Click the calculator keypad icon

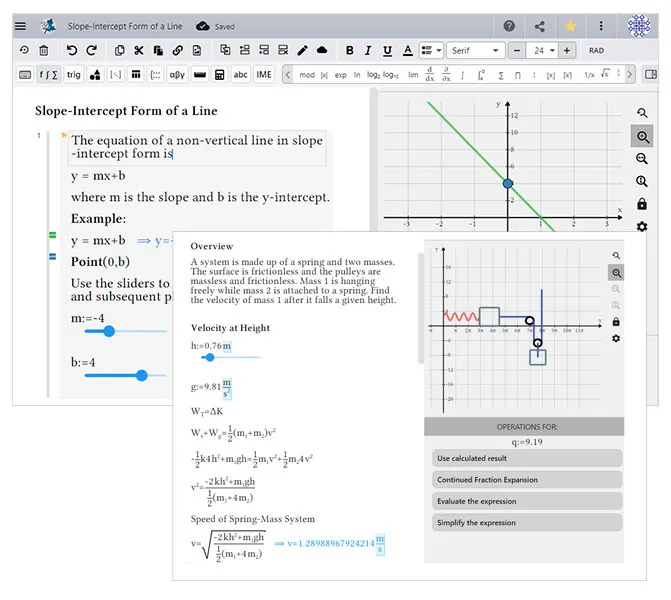tap(220, 75)
